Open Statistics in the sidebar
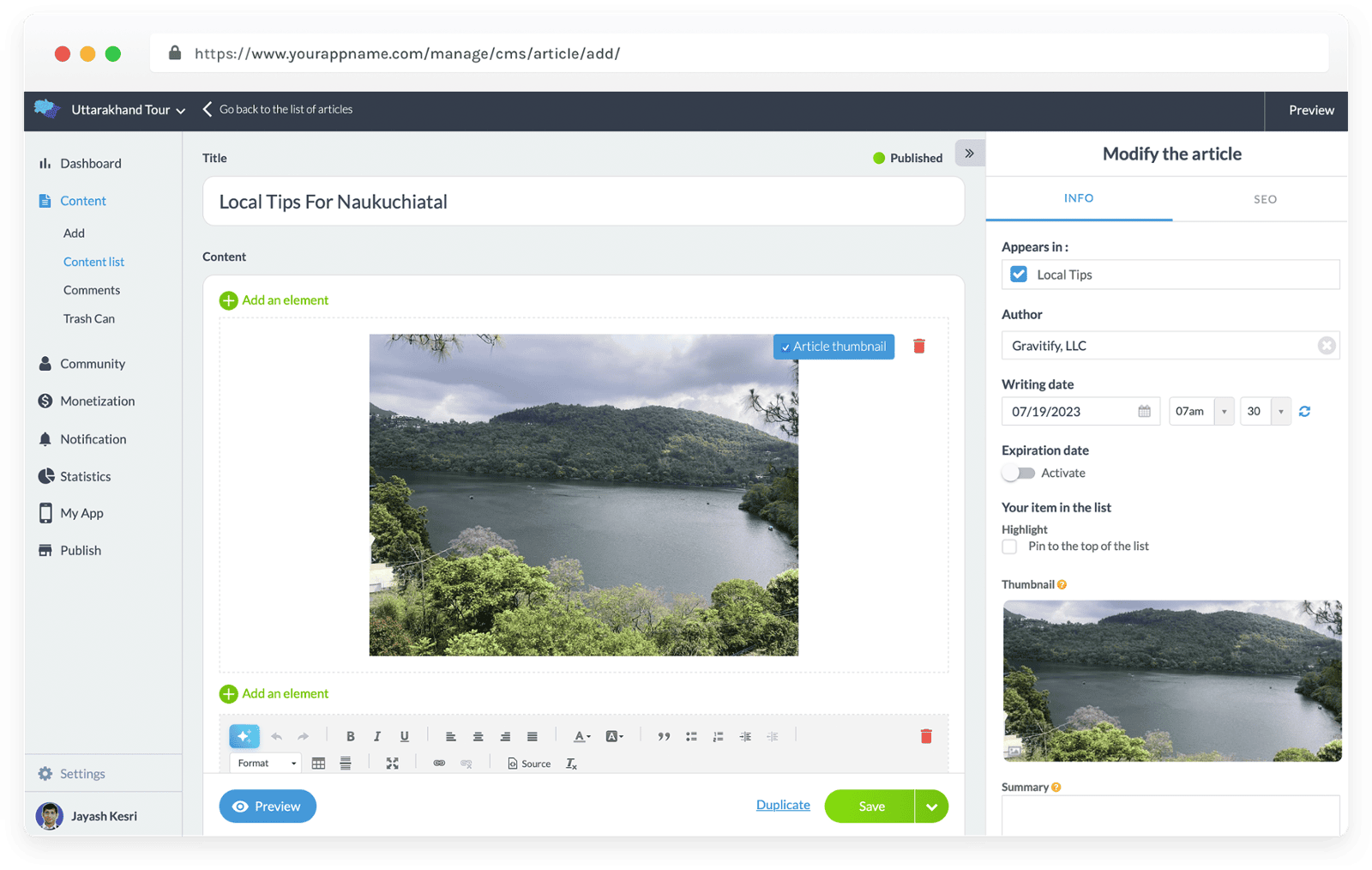 [x=85, y=476]
